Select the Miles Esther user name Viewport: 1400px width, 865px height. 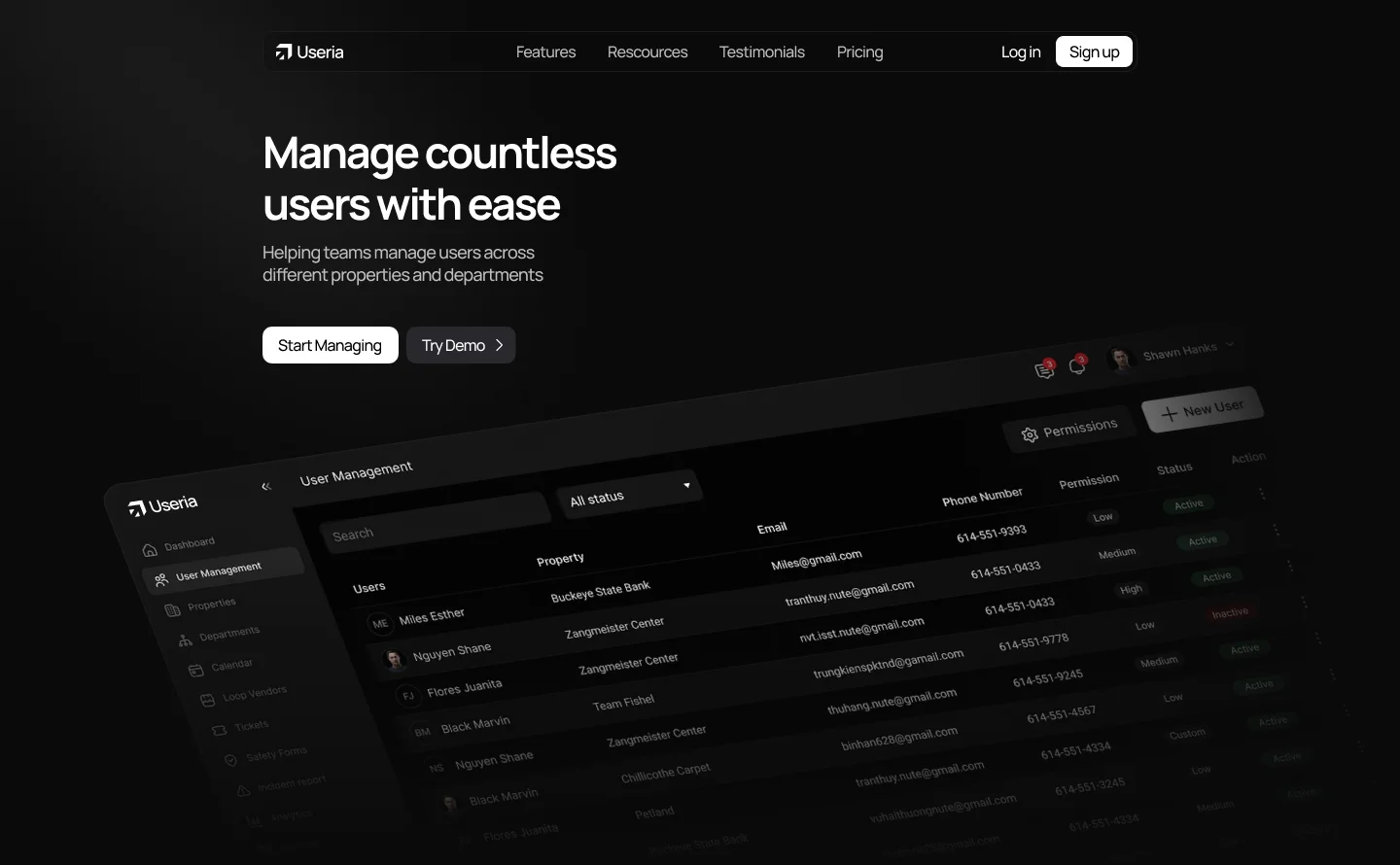click(432, 615)
